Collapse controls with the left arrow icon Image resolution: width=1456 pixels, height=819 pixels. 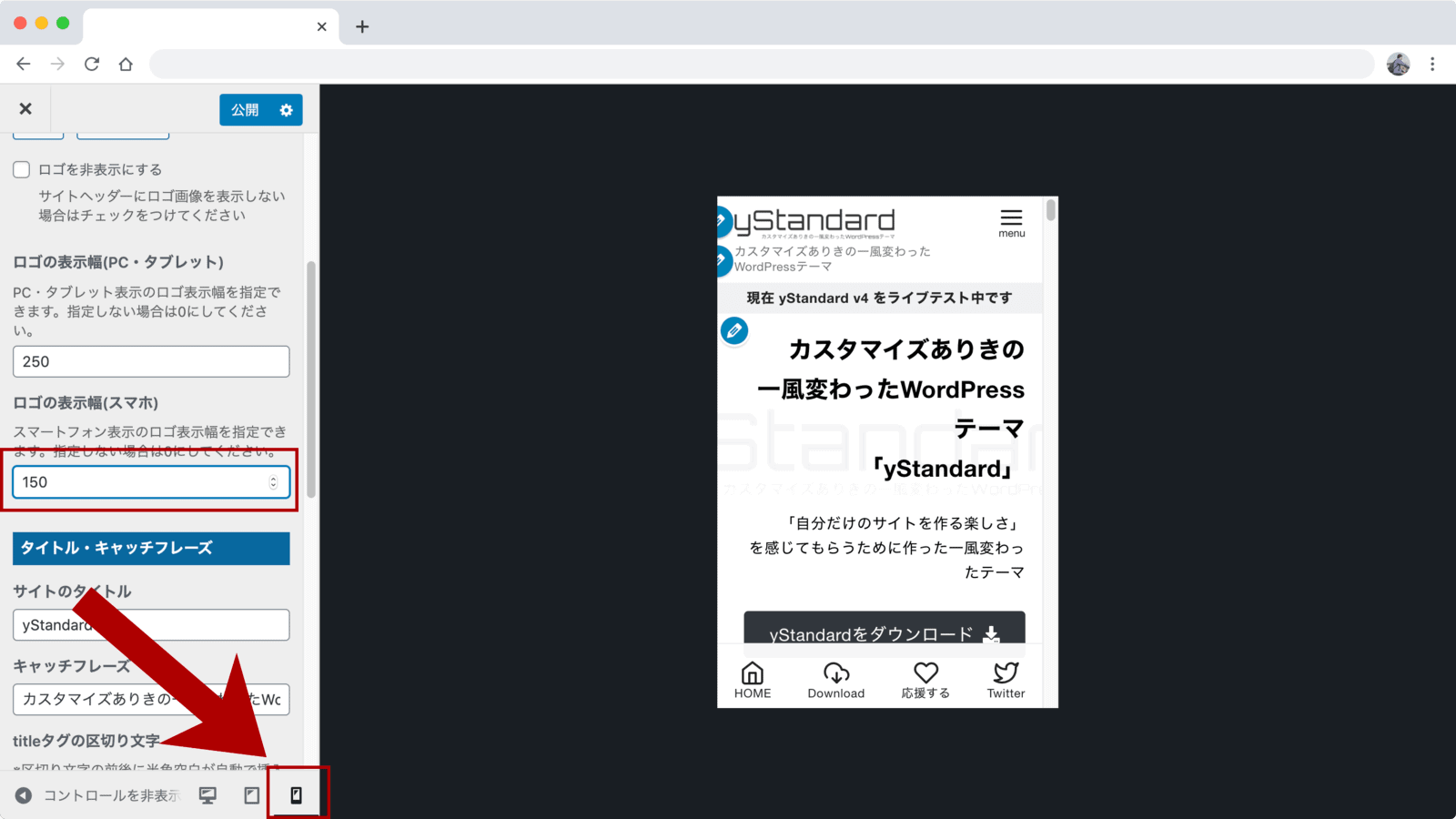coord(24,795)
